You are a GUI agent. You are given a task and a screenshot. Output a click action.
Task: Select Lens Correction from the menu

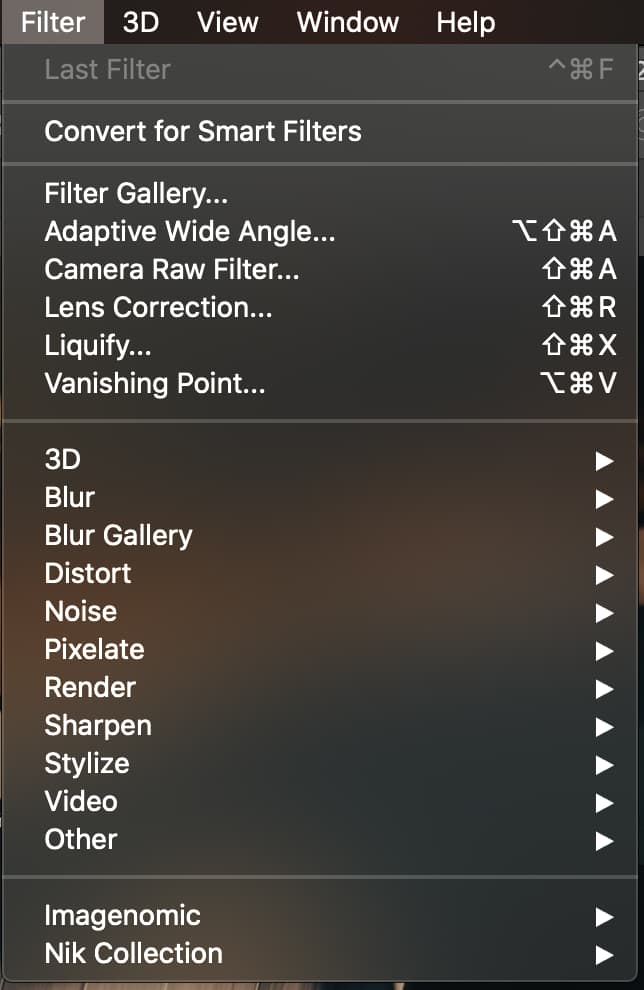(319, 307)
